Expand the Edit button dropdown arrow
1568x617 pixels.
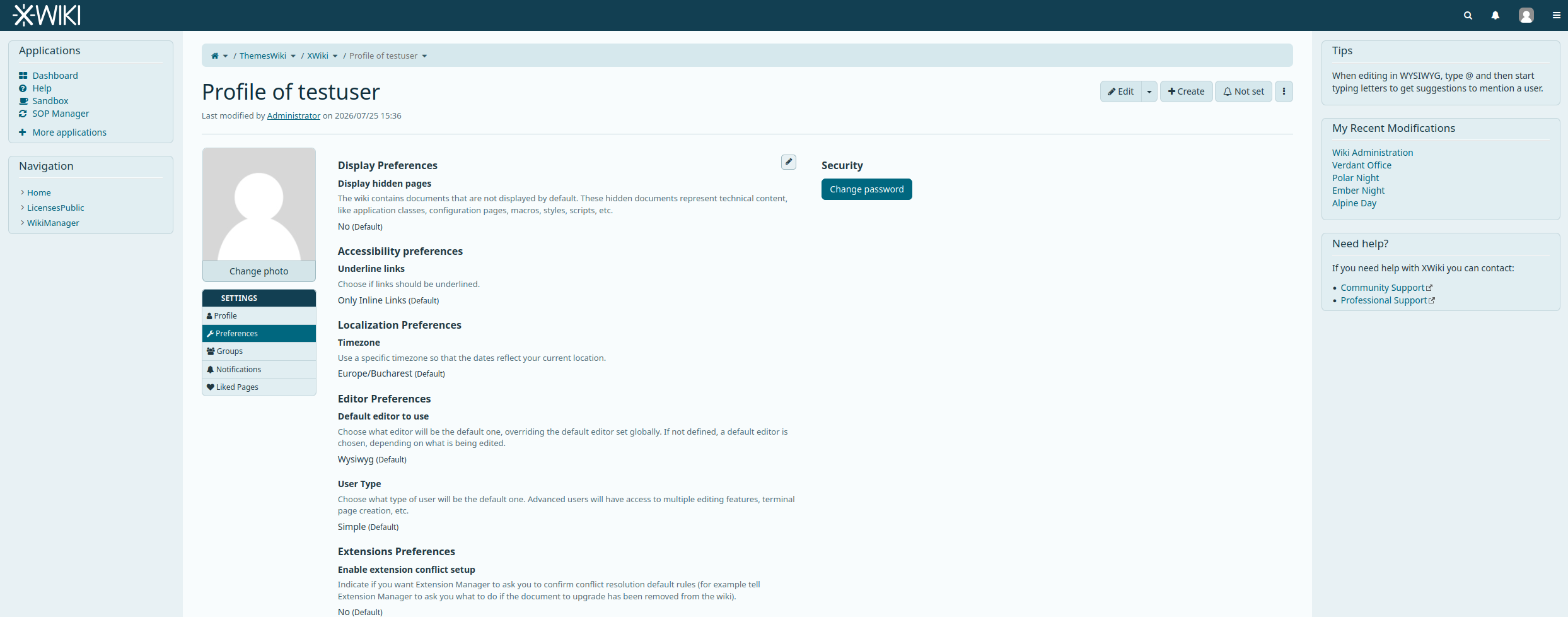pyautogui.click(x=1149, y=91)
